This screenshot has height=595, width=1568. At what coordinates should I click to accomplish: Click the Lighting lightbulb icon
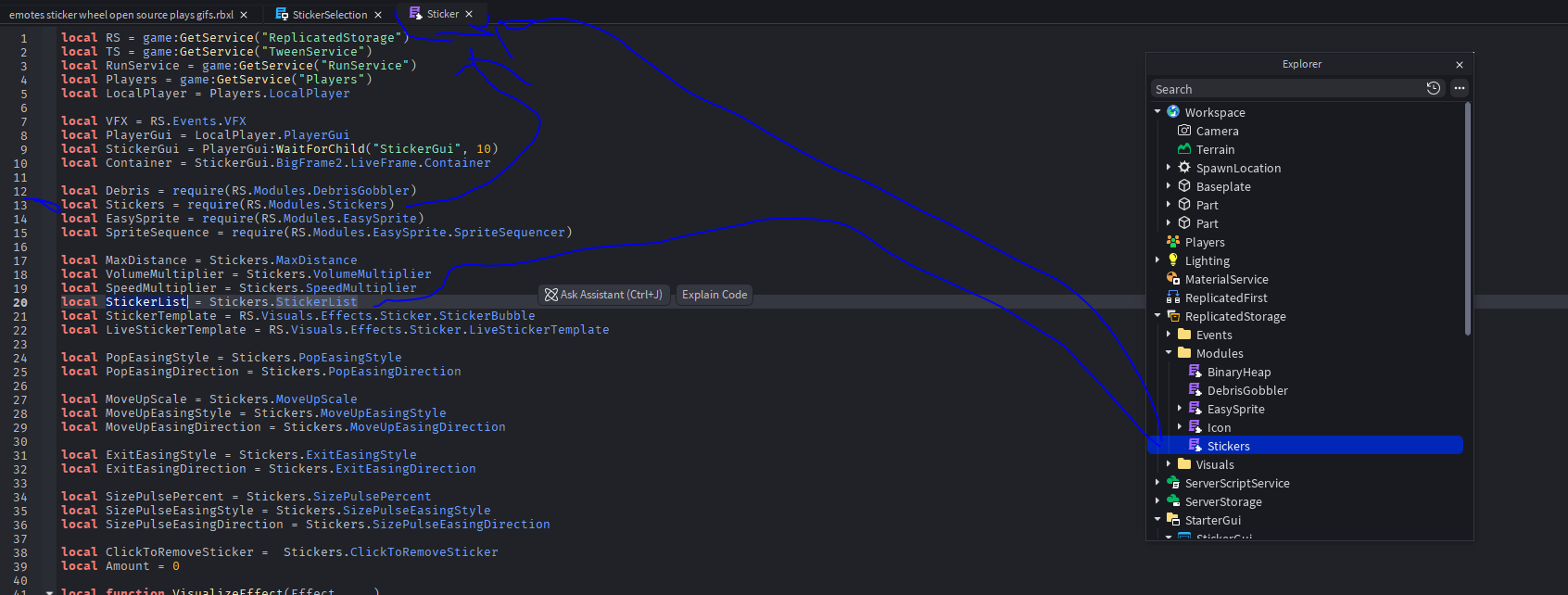(1173, 260)
